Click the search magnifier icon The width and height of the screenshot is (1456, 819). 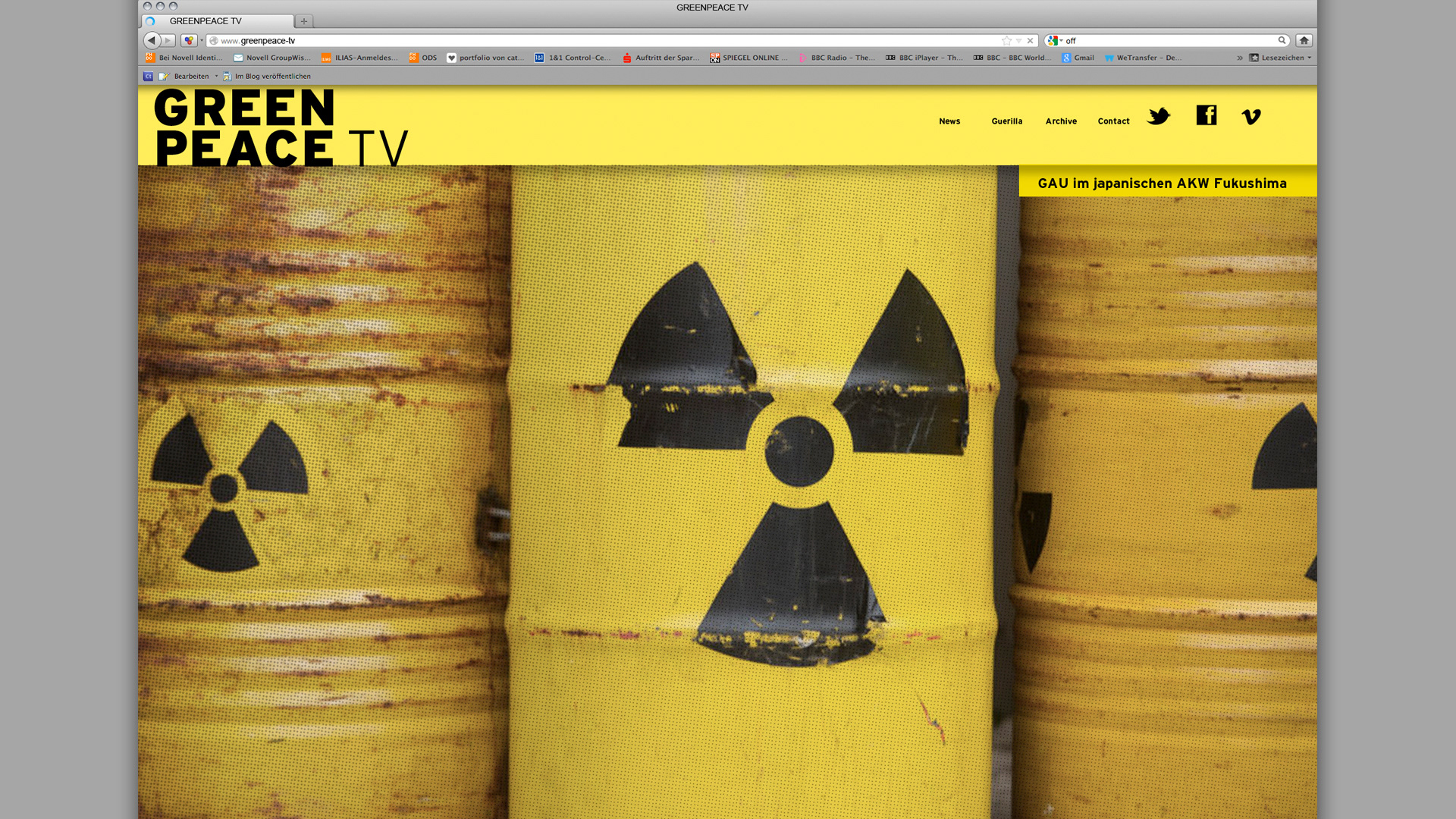tap(1282, 41)
